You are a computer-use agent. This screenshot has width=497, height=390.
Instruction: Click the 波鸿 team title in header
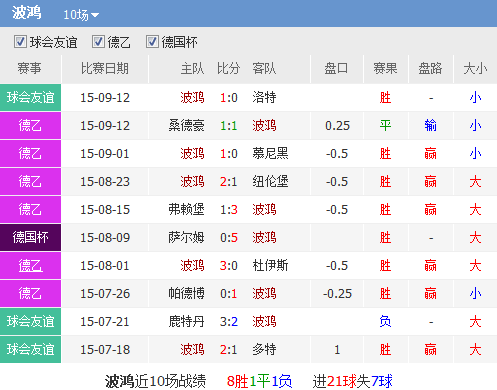click(27, 13)
